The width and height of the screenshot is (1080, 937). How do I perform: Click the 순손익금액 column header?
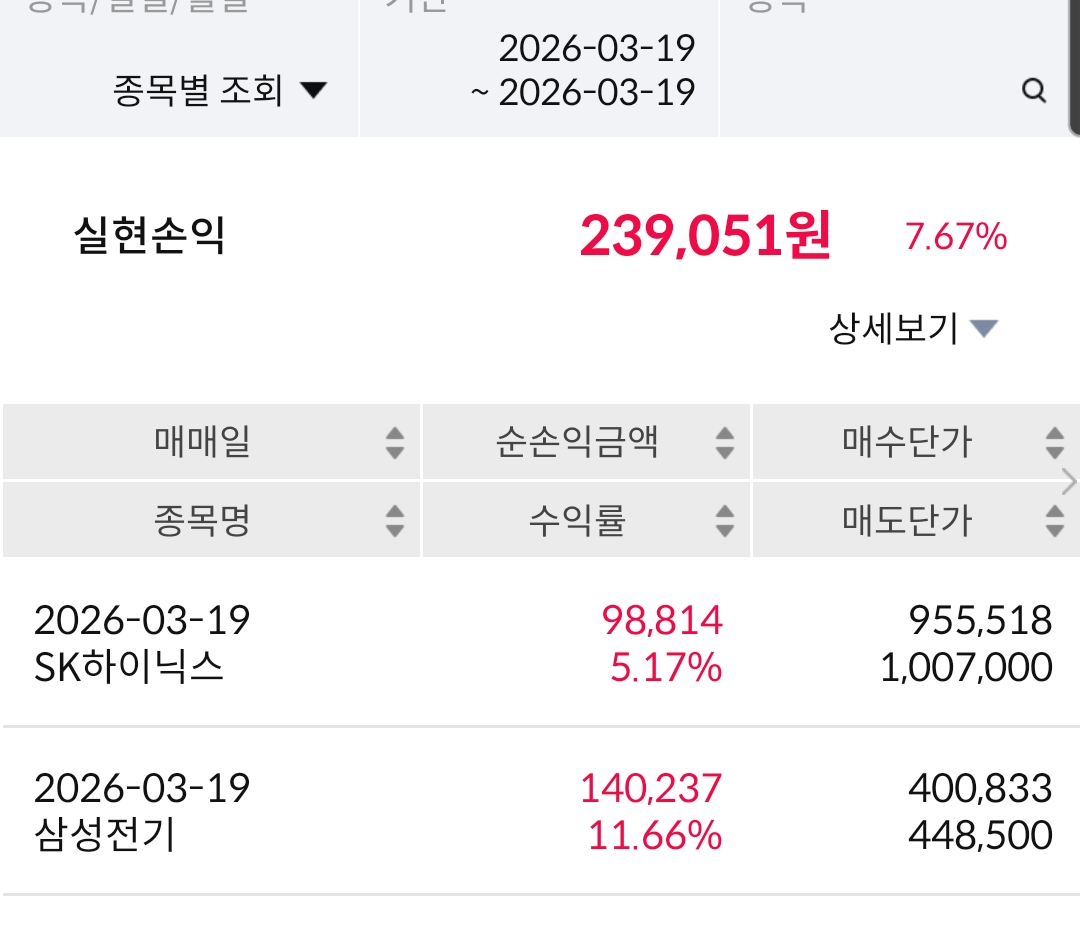pyautogui.click(x=577, y=441)
